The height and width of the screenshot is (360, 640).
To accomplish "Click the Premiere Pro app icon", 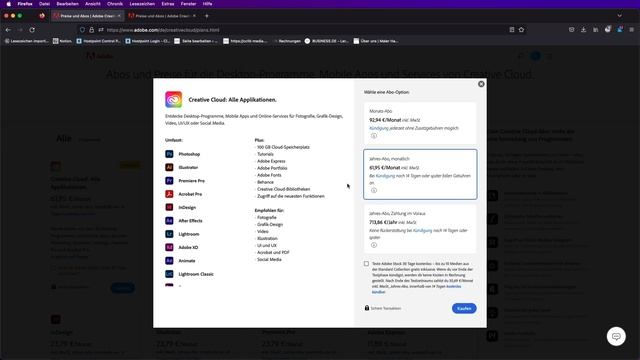I will click(x=169, y=180).
